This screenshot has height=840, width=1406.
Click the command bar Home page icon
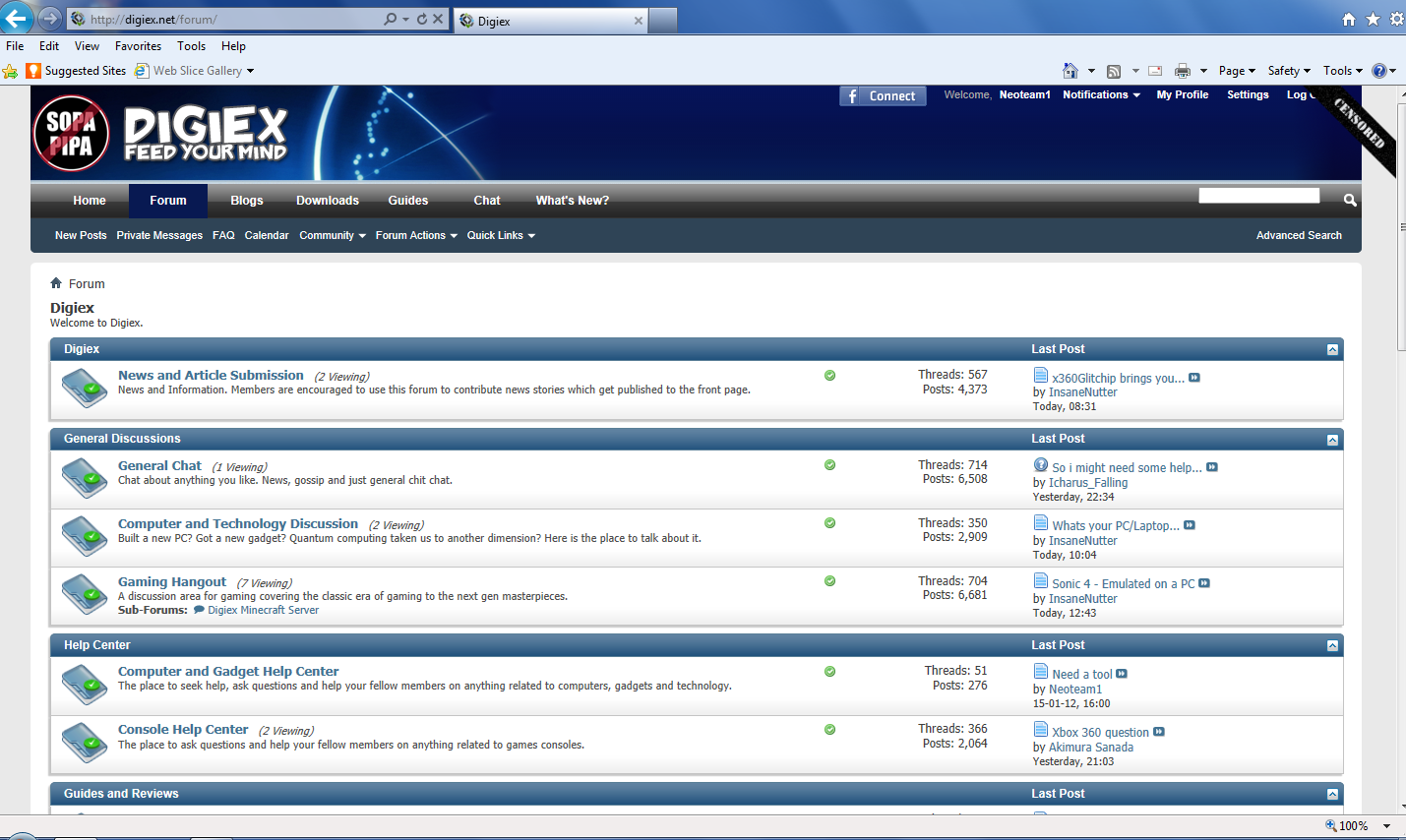[1070, 71]
